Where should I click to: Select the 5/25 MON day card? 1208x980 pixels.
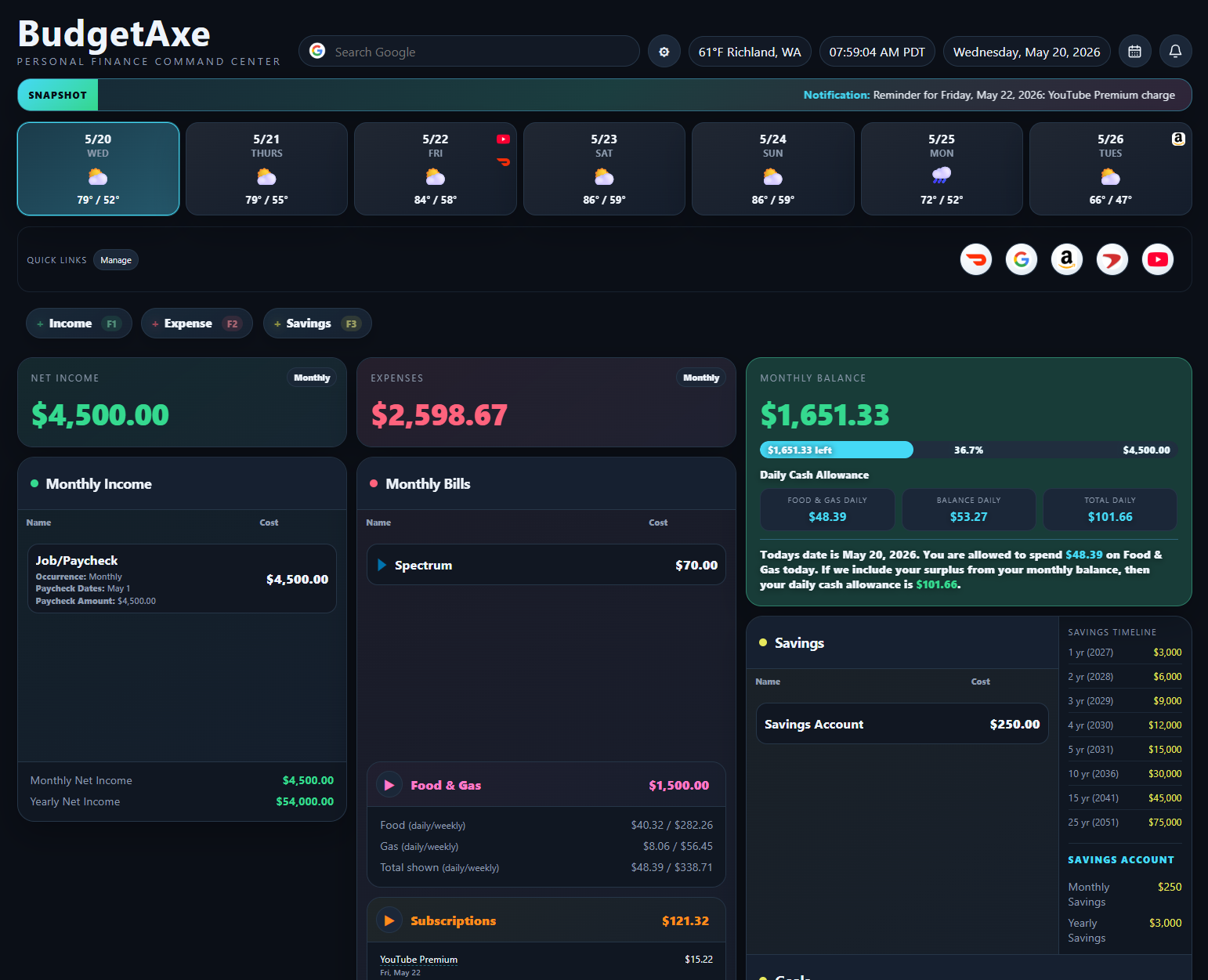coord(942,168)
